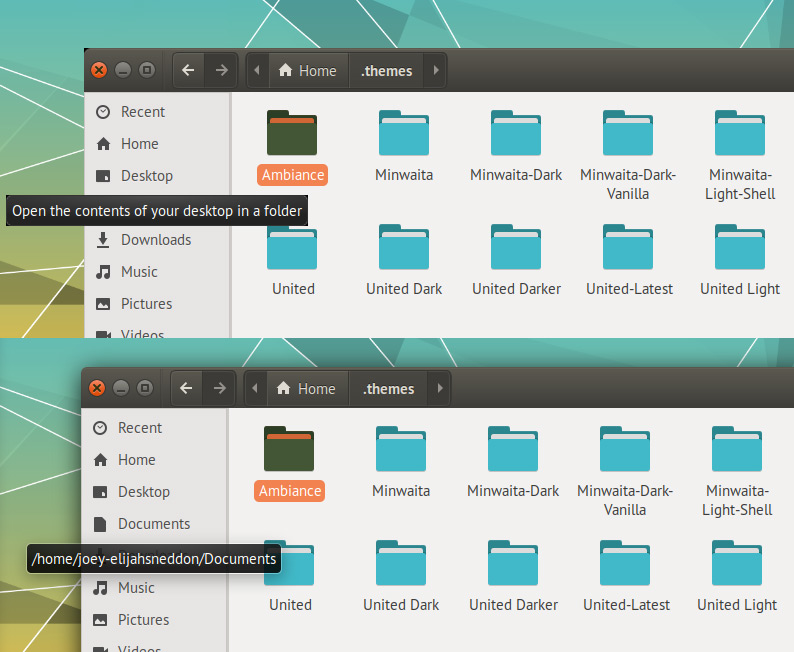Open the Minwaita-Dark folder icon in lower window
Screen dimensions: 794x652
[x=513, y=449]
